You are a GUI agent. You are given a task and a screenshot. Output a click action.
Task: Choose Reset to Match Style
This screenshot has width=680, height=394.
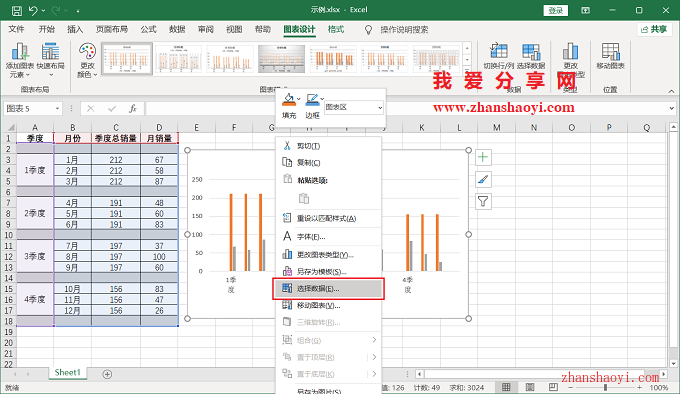pyautogui.click(x=328, y=218)
